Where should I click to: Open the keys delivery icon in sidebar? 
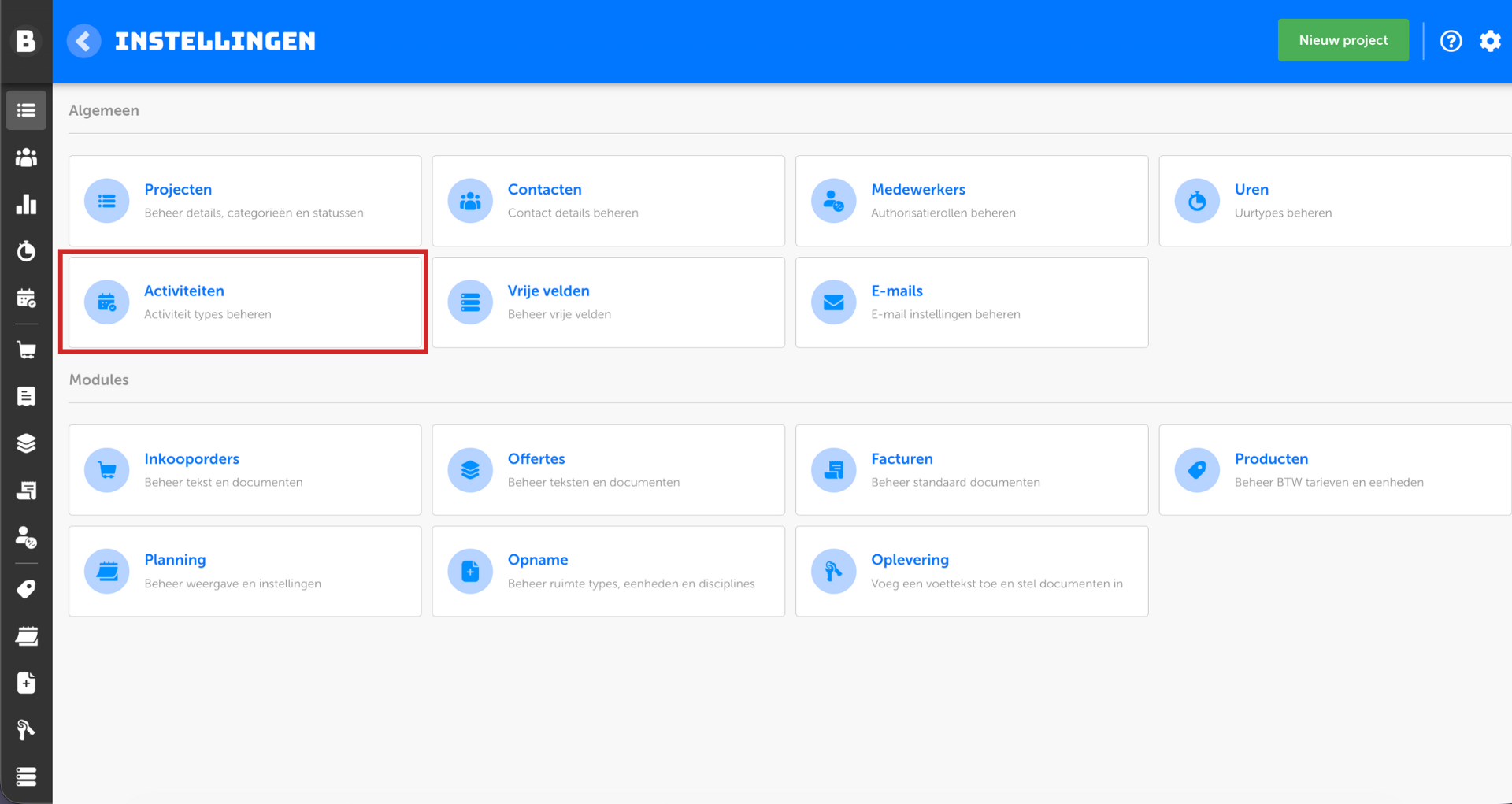[x=26, y=730]
